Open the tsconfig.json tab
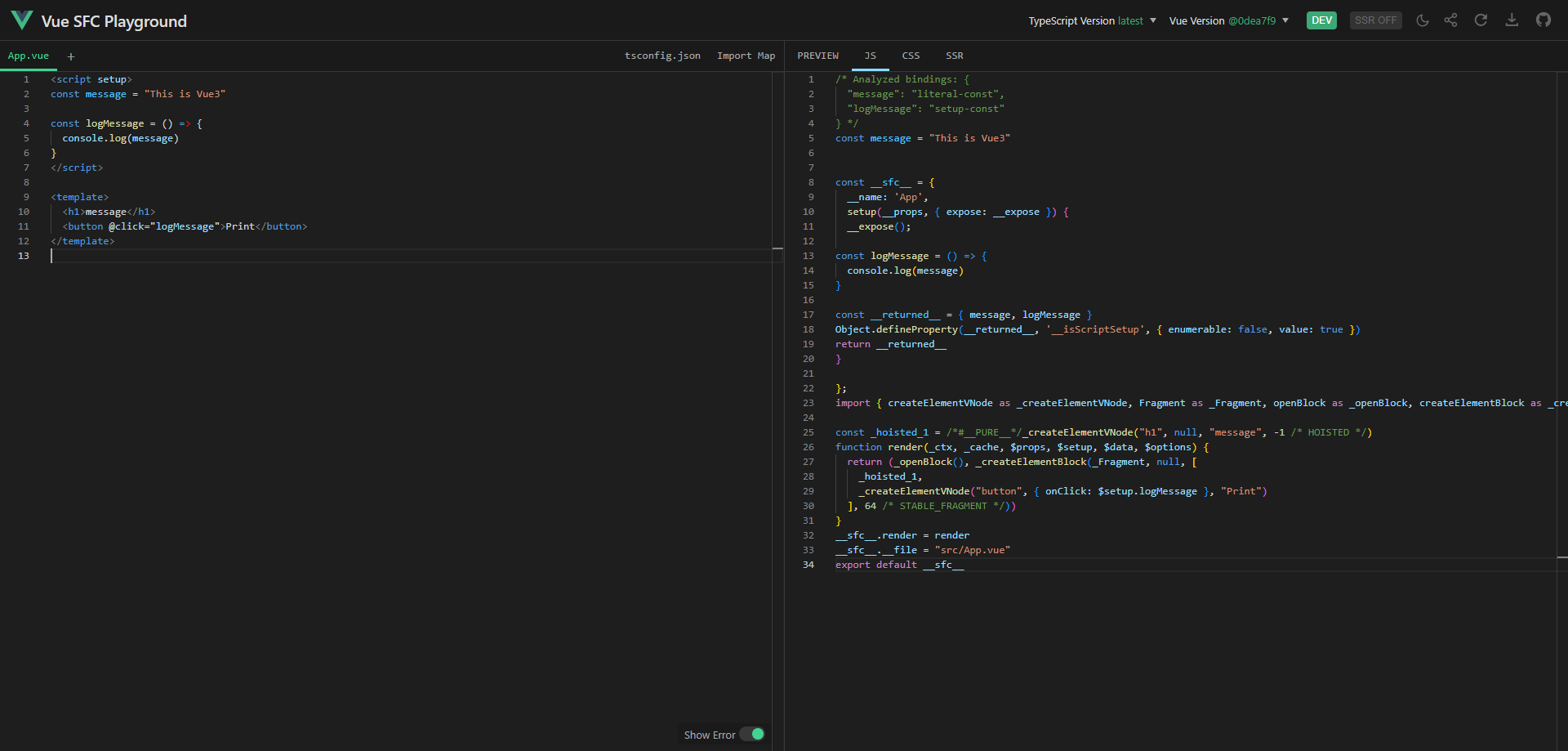 tap(662, 56)
